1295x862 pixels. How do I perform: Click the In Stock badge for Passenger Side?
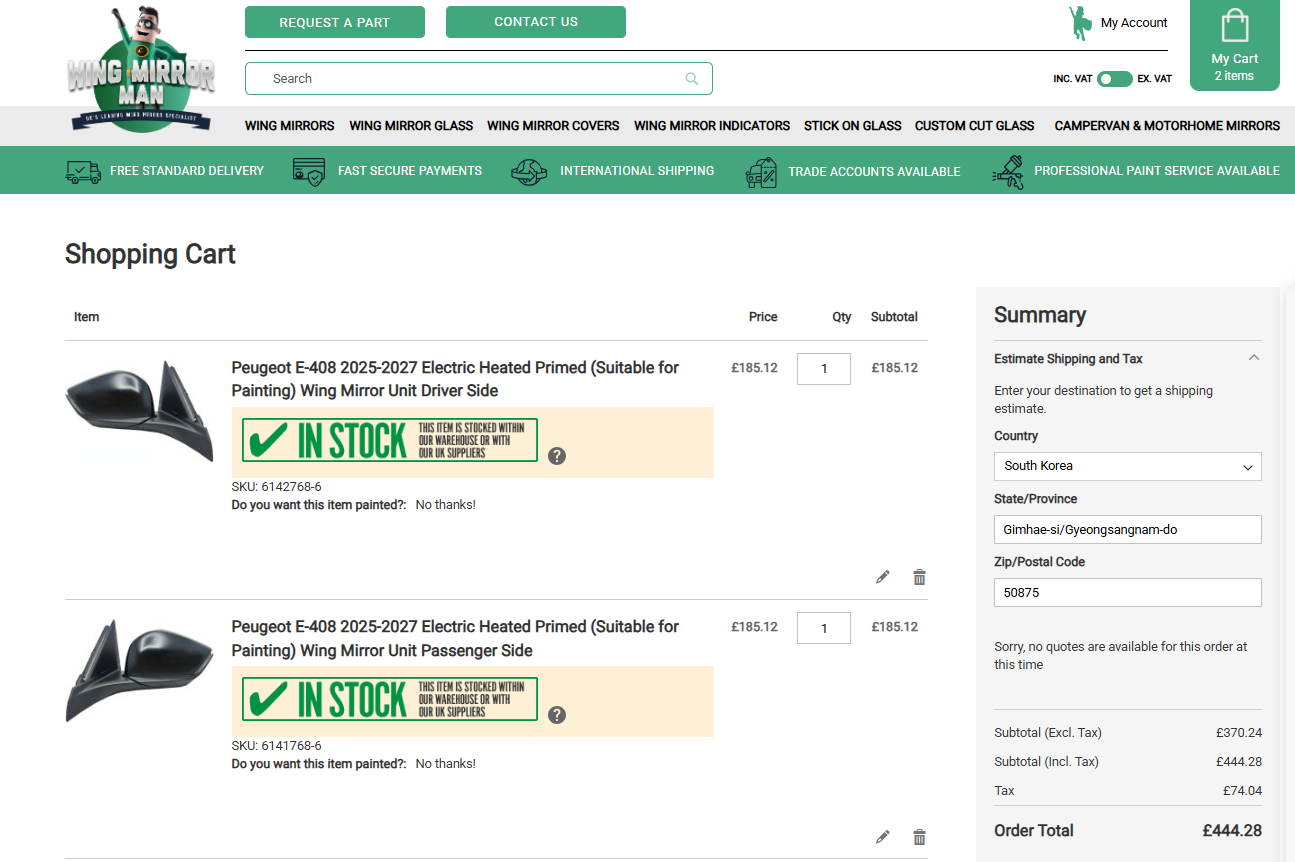(390, 699)
